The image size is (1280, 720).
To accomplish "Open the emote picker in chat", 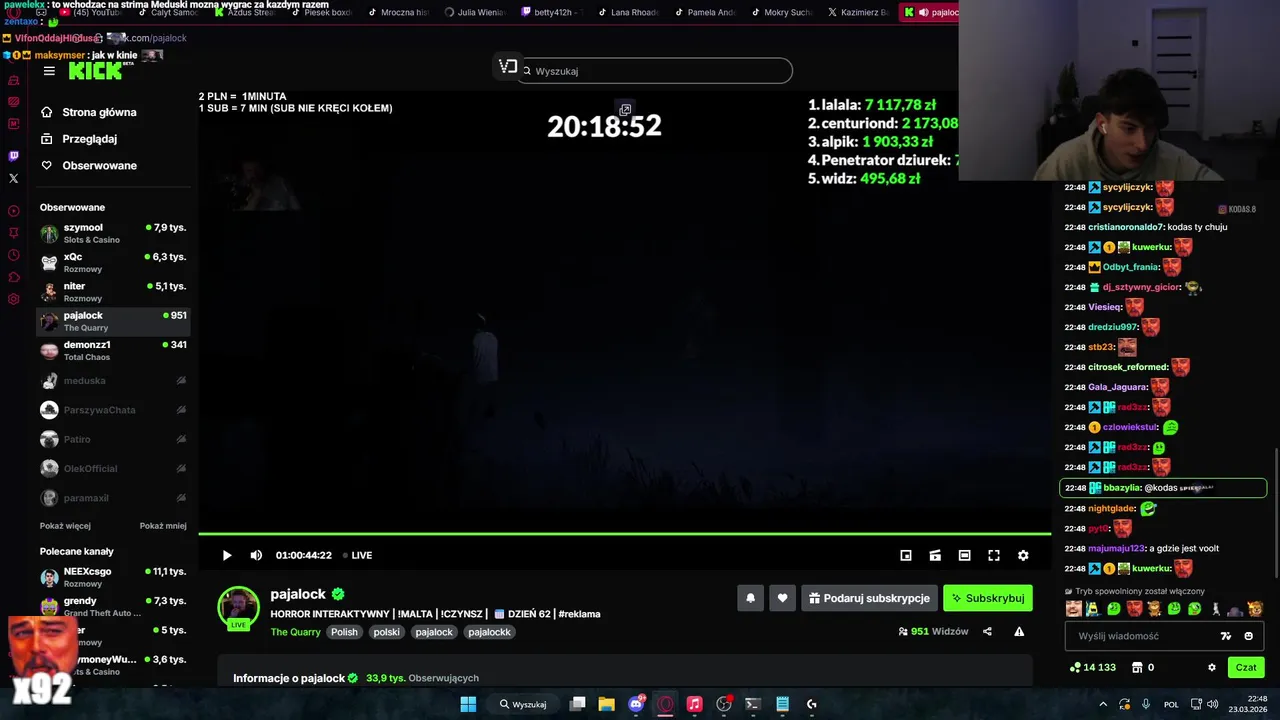I will (x=1248, y=636).
